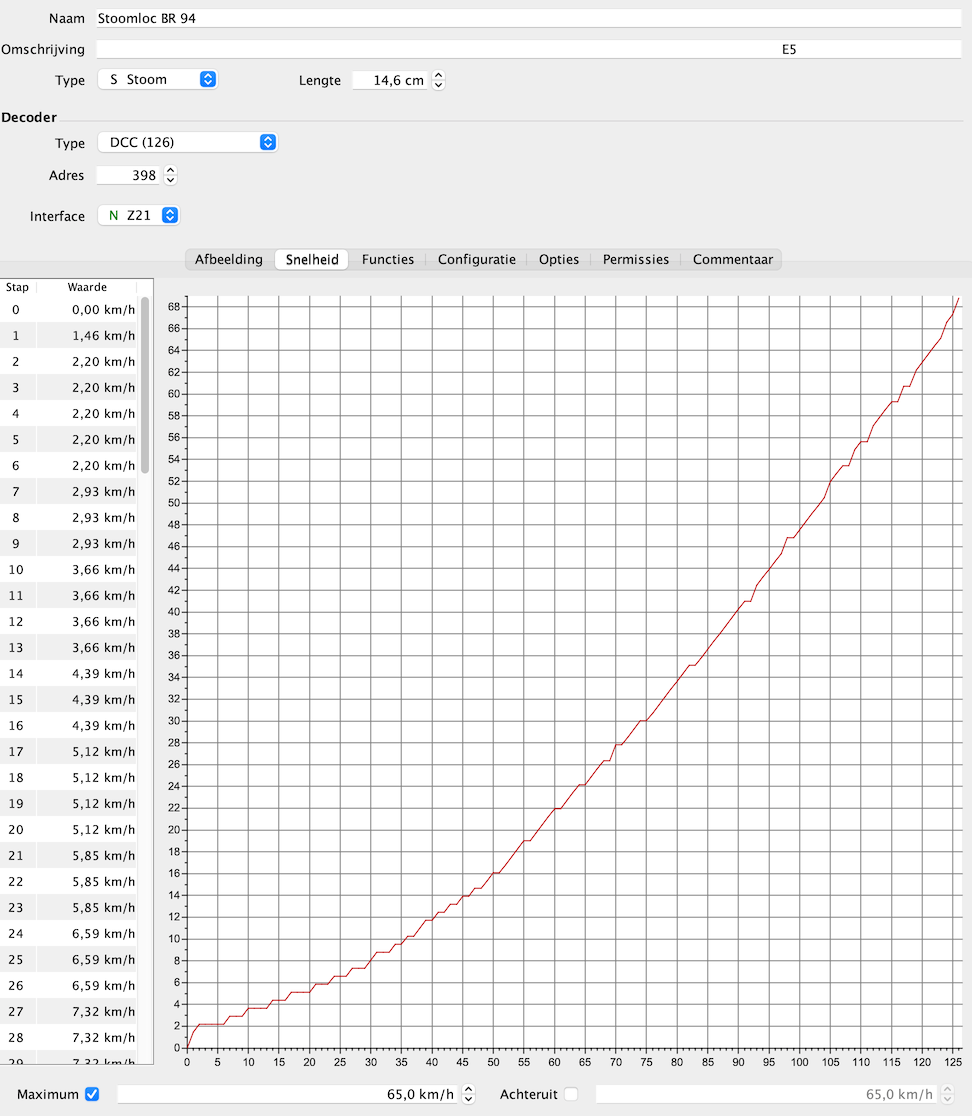Open the Opties tab

pos(558,260)
